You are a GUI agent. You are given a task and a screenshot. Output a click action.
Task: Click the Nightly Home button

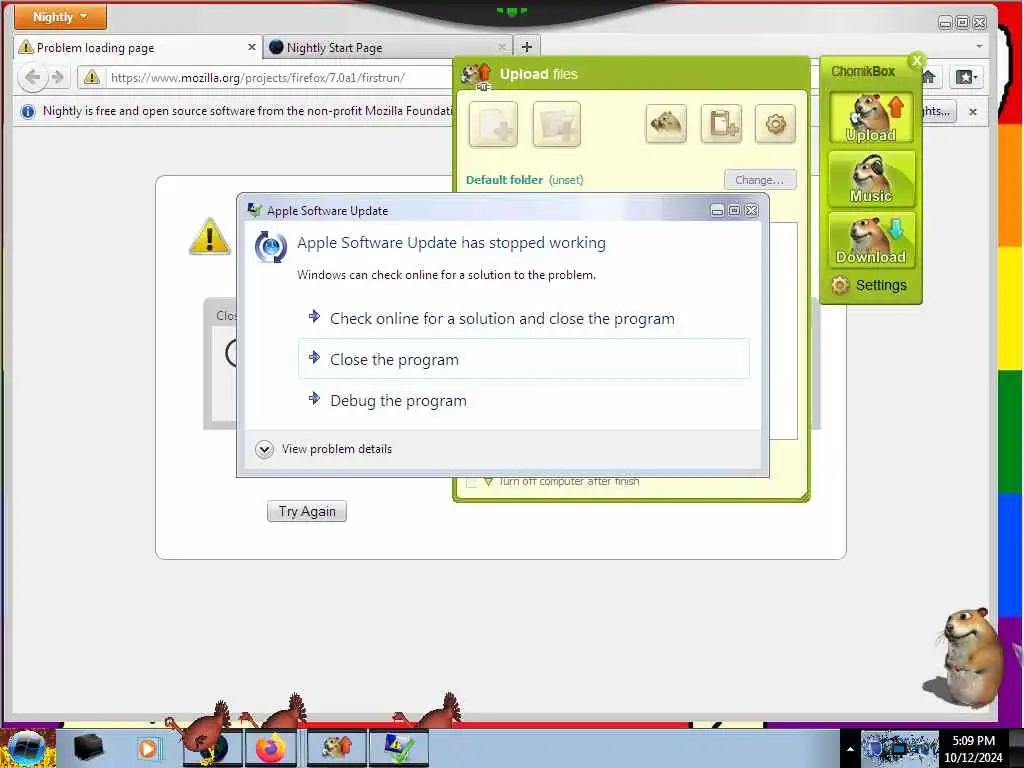click(929, 77)
